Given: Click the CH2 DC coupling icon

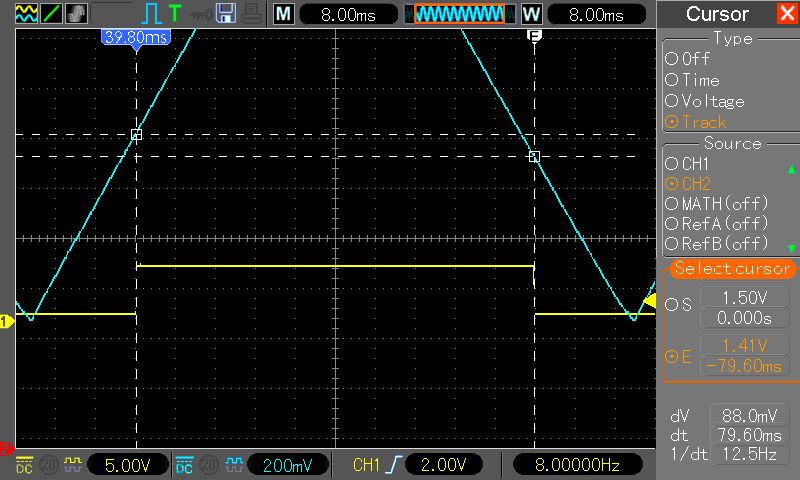Looking at the screenshot, I should pos(184,465).
